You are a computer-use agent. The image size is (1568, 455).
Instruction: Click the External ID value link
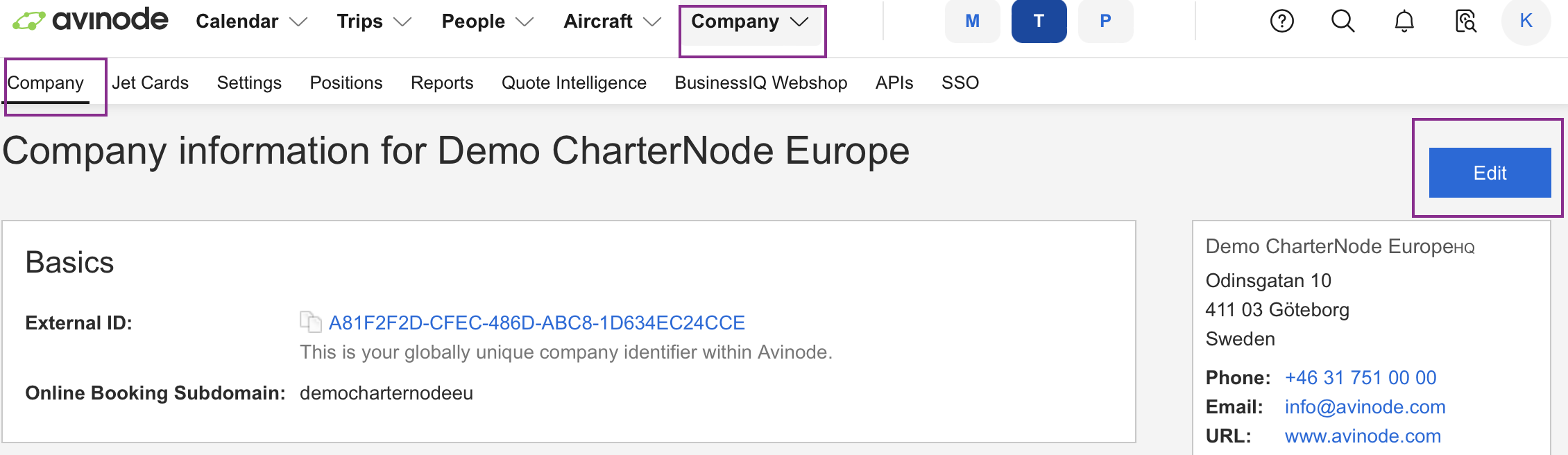pyautogui.click(x=536, y=323)
